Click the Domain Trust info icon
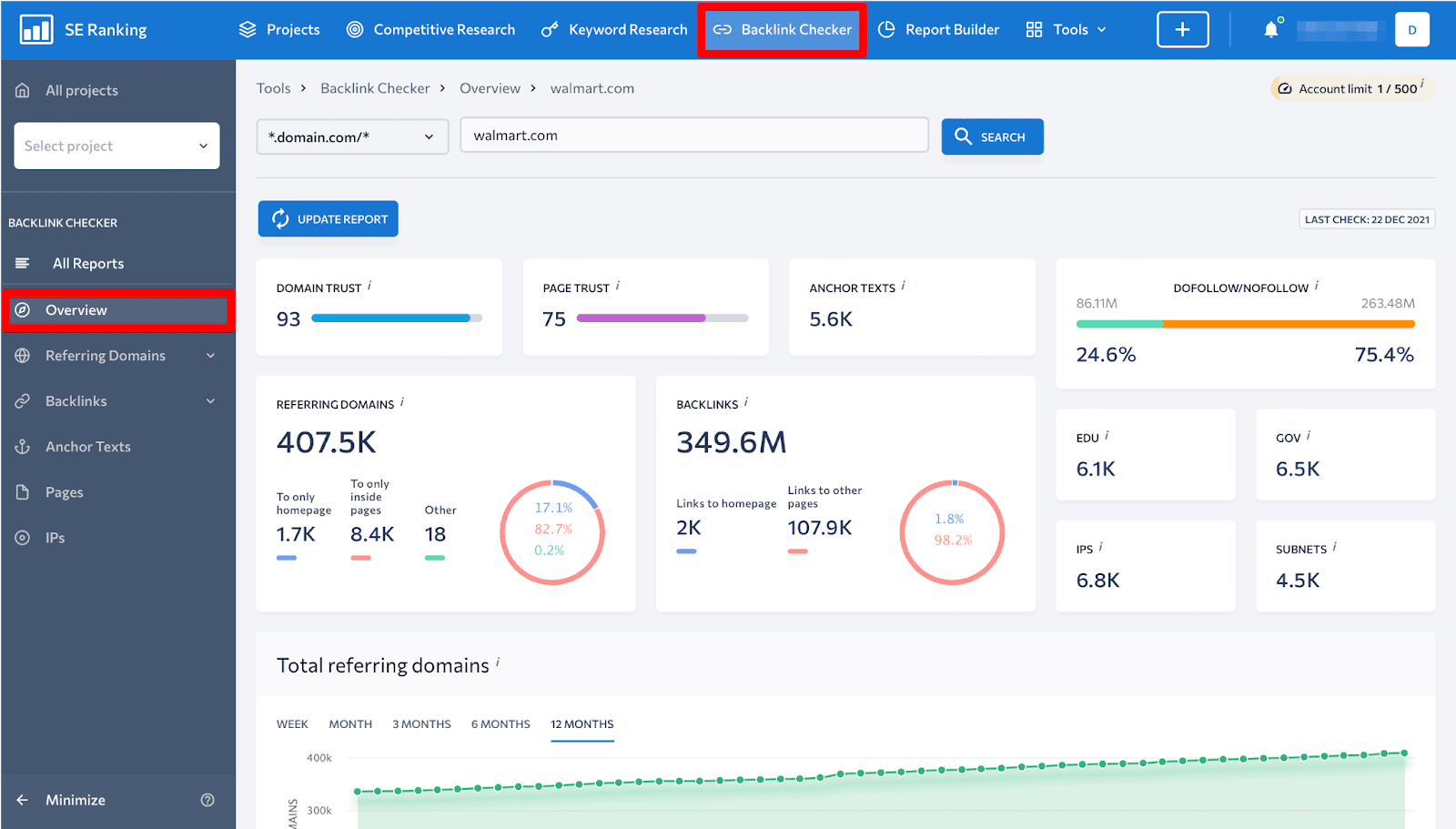Screen dimensions: 1456x829 [369, 286]
